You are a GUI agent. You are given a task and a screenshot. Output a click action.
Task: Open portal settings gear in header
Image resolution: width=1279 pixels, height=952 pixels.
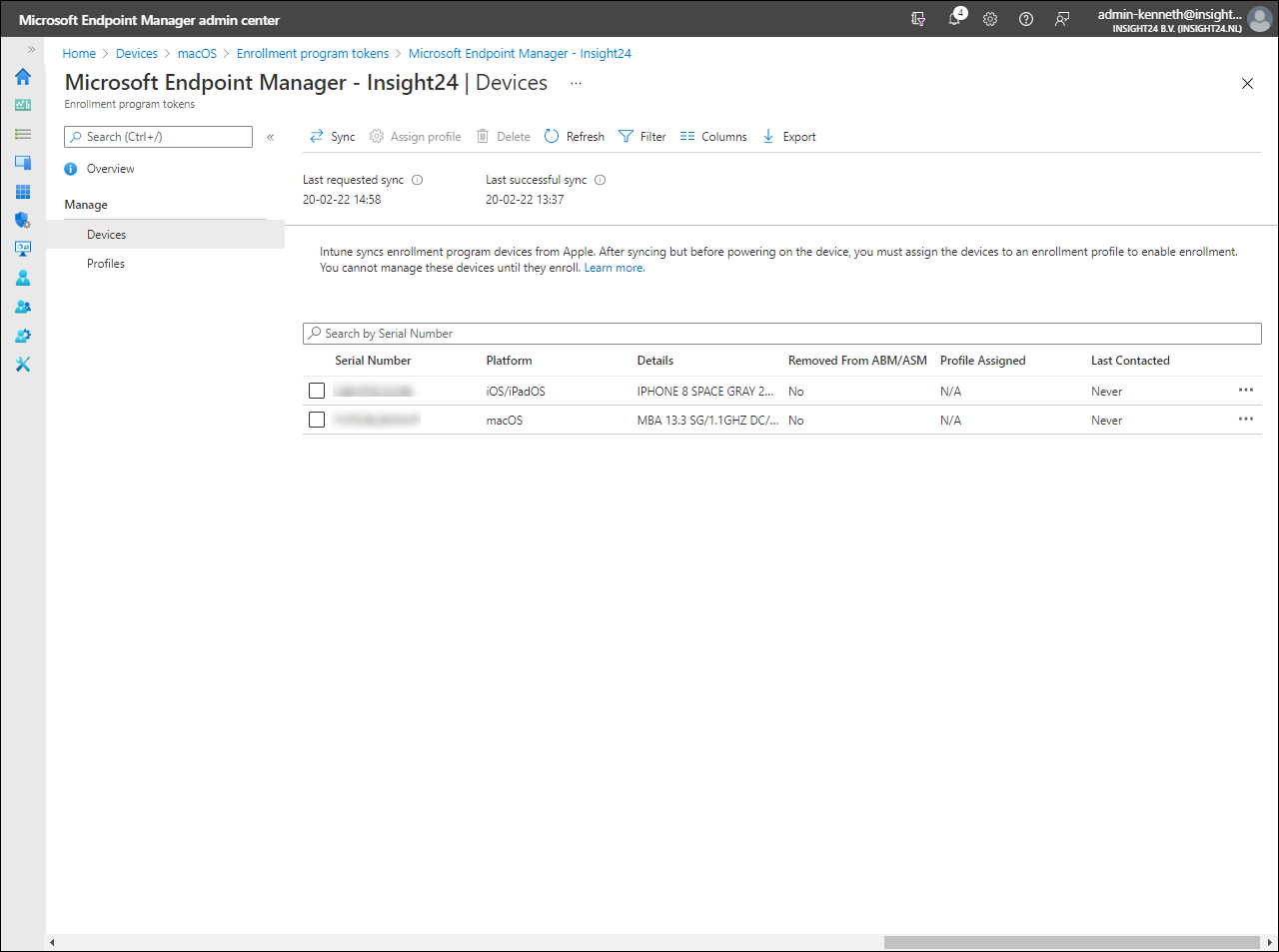990,19
